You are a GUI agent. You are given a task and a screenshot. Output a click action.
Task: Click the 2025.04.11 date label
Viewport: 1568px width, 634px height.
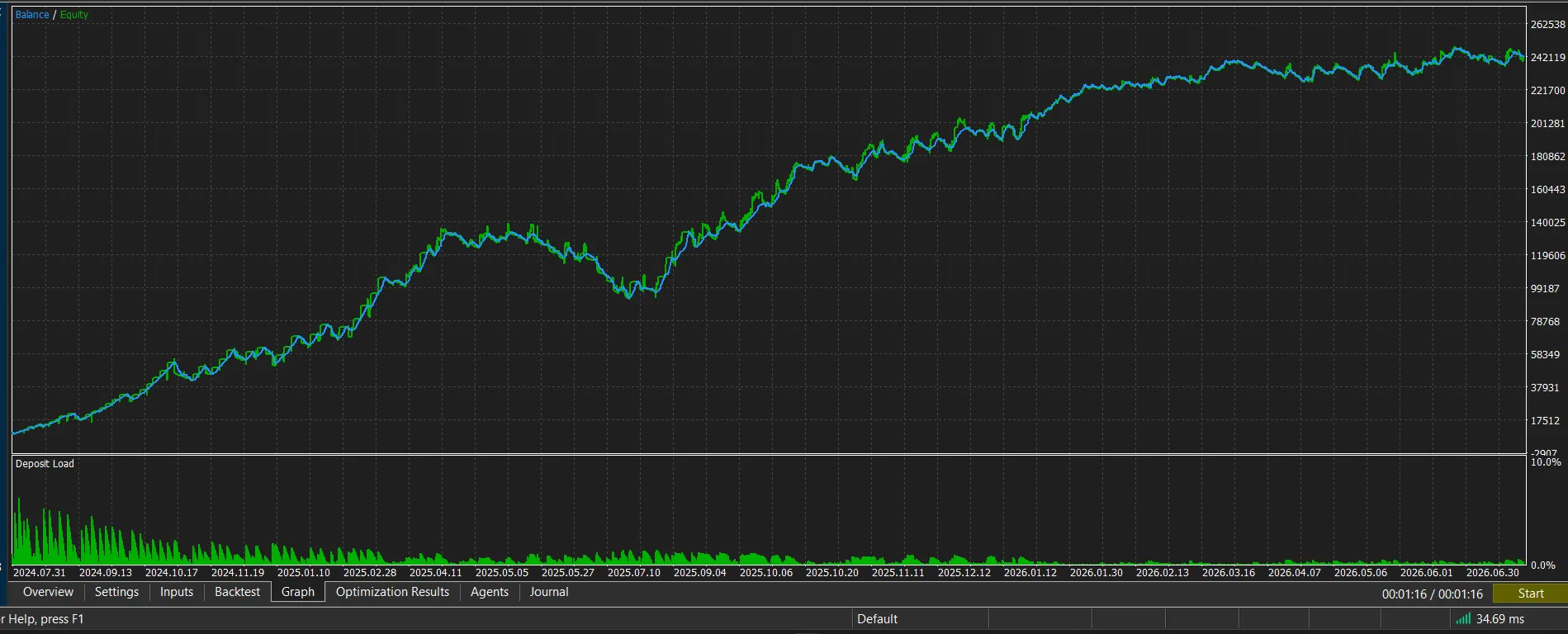click(x=436, y=572)
